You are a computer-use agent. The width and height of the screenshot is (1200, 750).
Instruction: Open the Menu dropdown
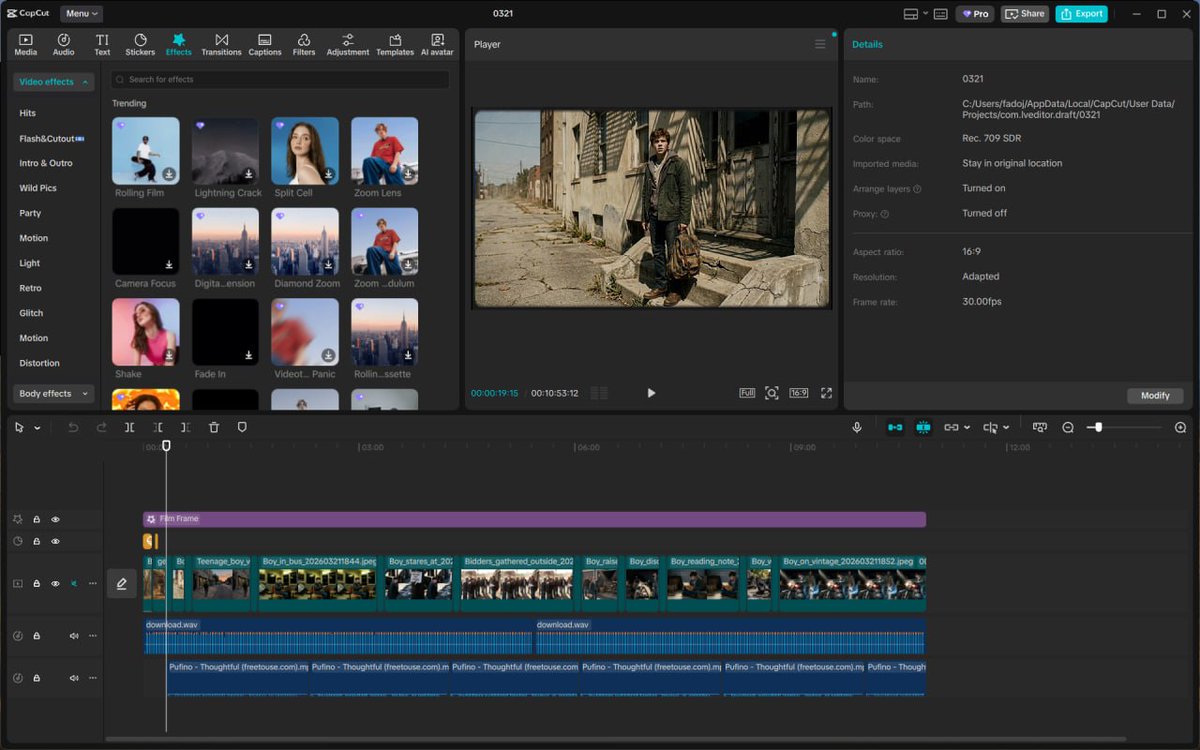81,14
